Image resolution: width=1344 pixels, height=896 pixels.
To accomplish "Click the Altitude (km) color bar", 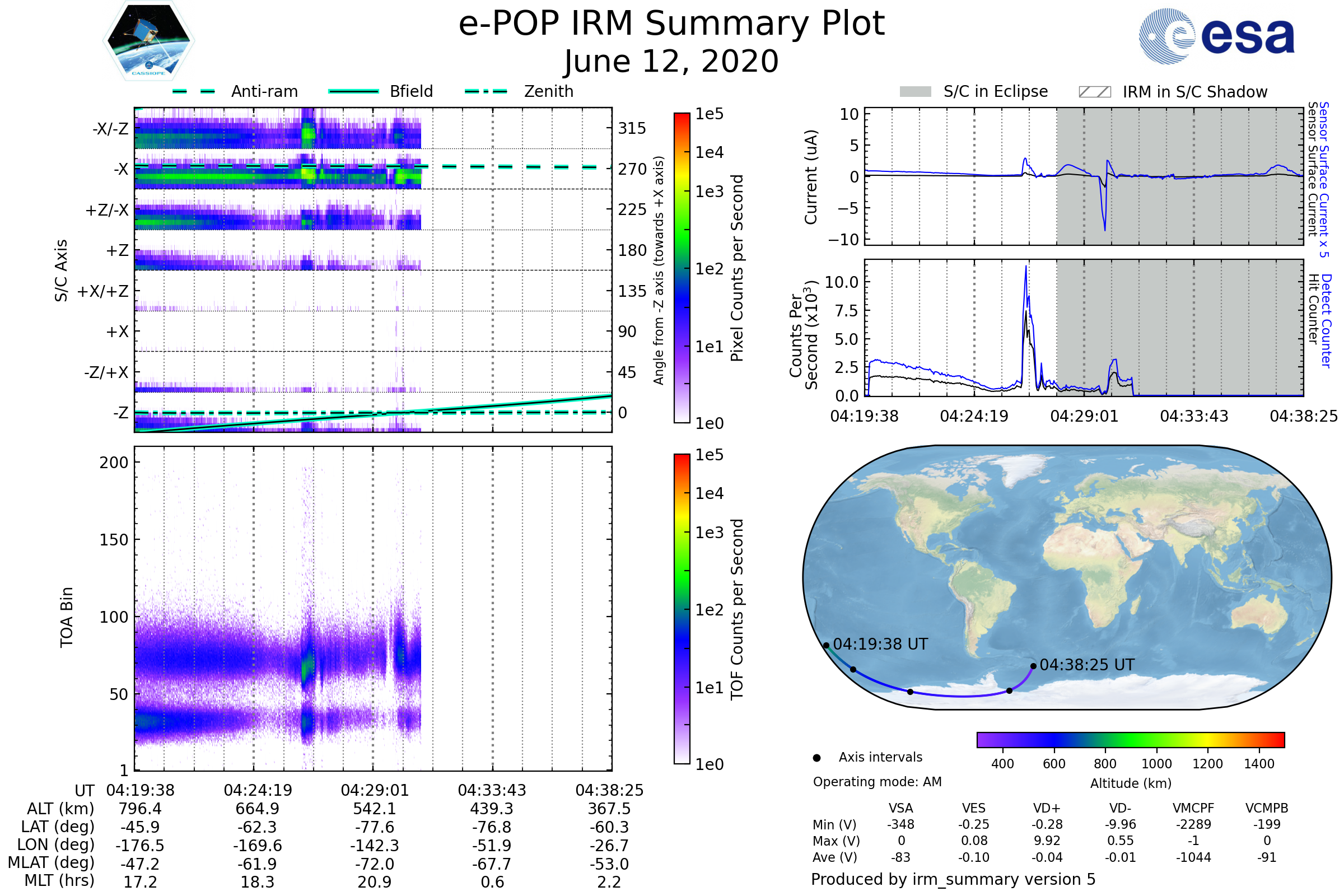I will click(1130, 740).
